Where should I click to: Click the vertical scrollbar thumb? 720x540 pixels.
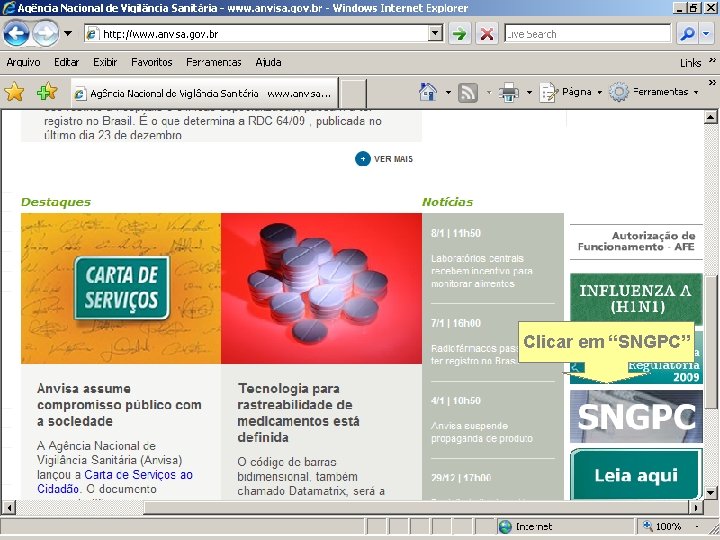coord(710,341)
